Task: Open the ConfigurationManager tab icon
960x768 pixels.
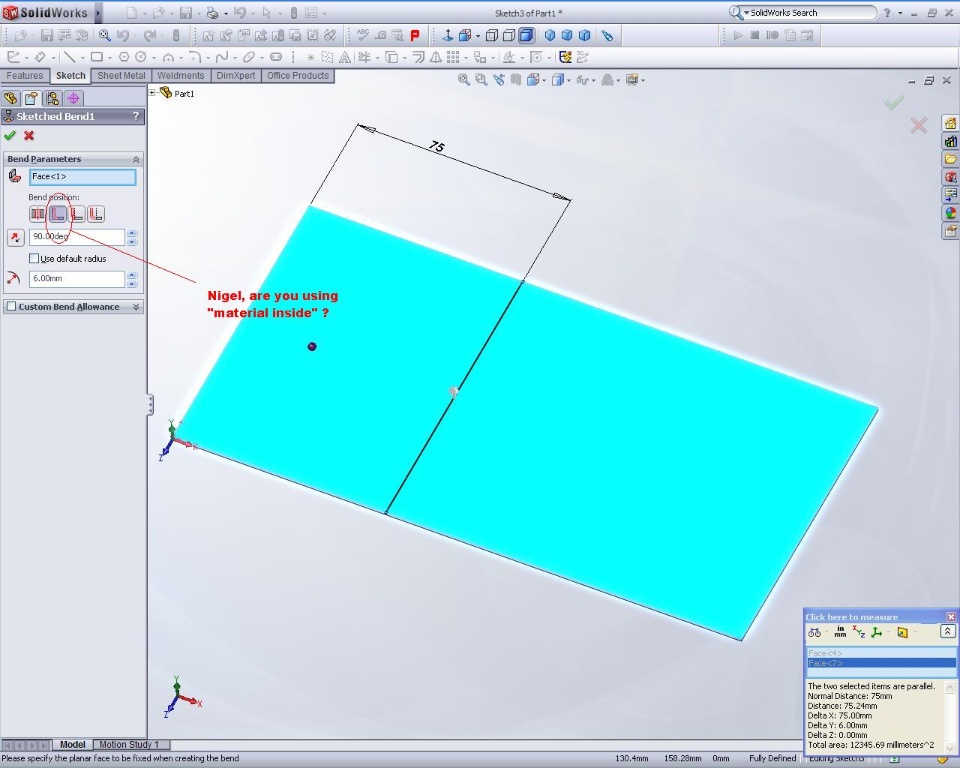Action: 53,98
